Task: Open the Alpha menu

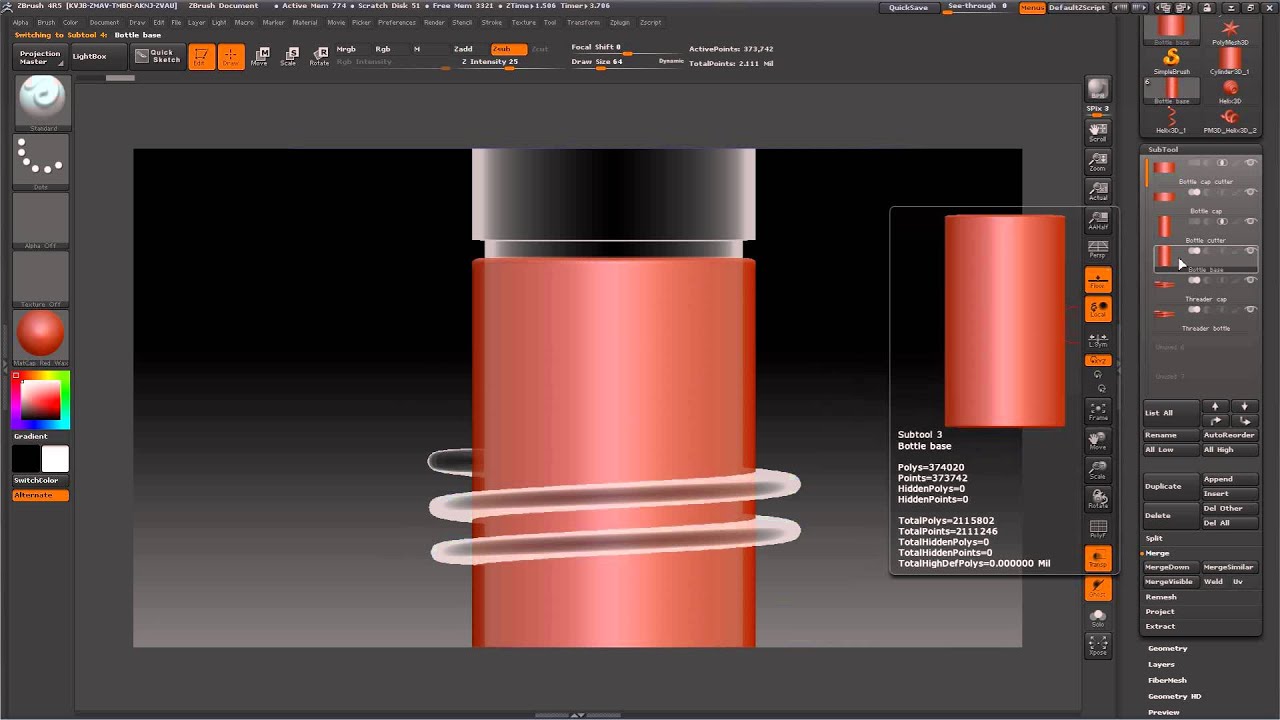Action: 20,22
